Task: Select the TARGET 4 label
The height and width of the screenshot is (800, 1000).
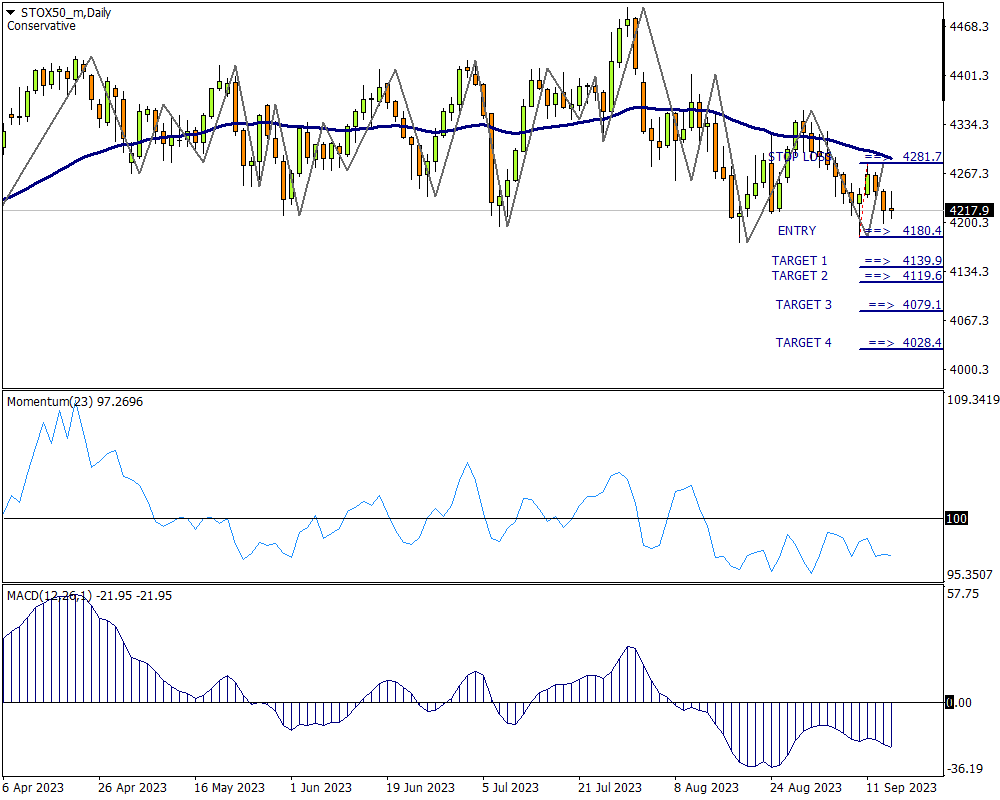Action: click(x=803, y=343)
